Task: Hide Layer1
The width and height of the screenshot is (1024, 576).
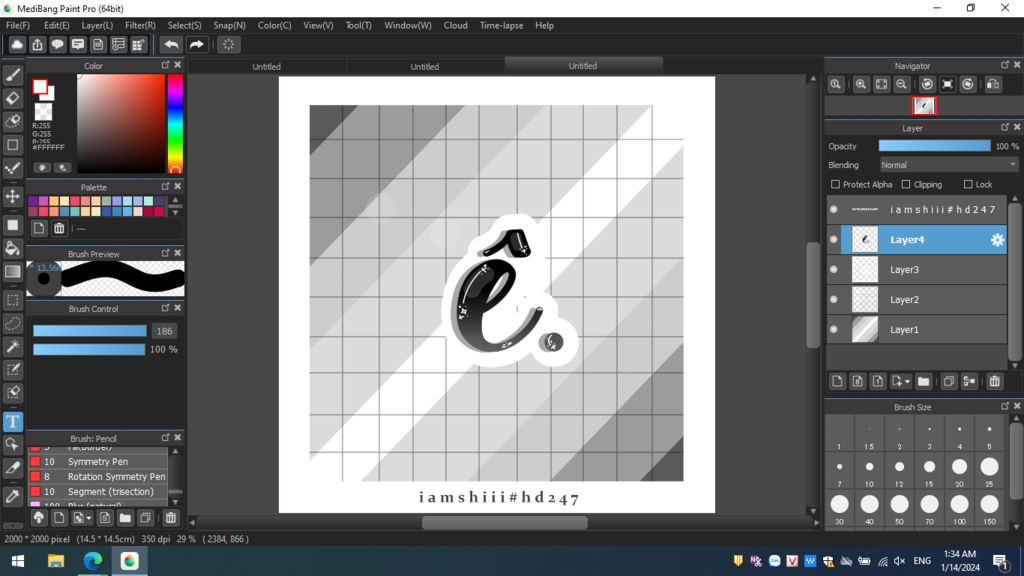Action: tap(834, 330)
